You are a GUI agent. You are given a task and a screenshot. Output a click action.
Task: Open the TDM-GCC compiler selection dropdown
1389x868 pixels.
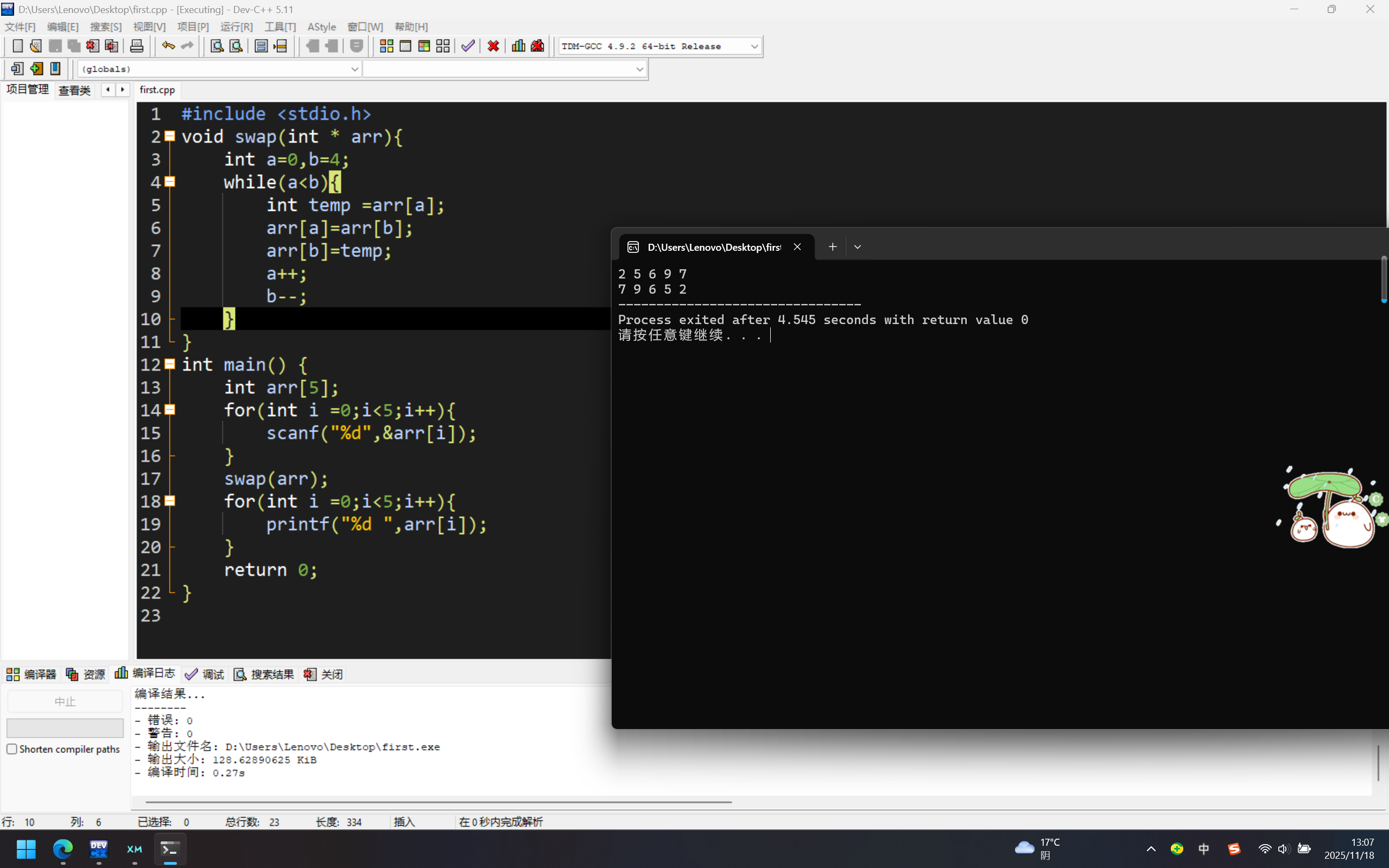click(x=754, y=47)
